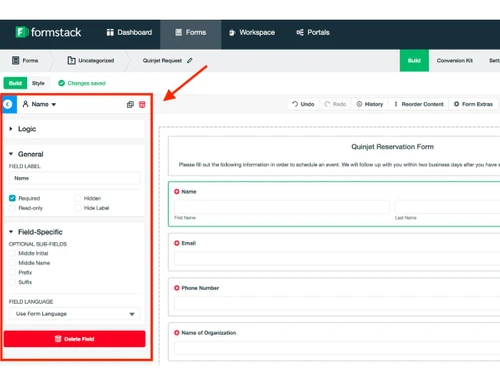Viewport: 500px width, 375px height.
Task: Click the Formstack logo
Action: (x=48, y=32)
